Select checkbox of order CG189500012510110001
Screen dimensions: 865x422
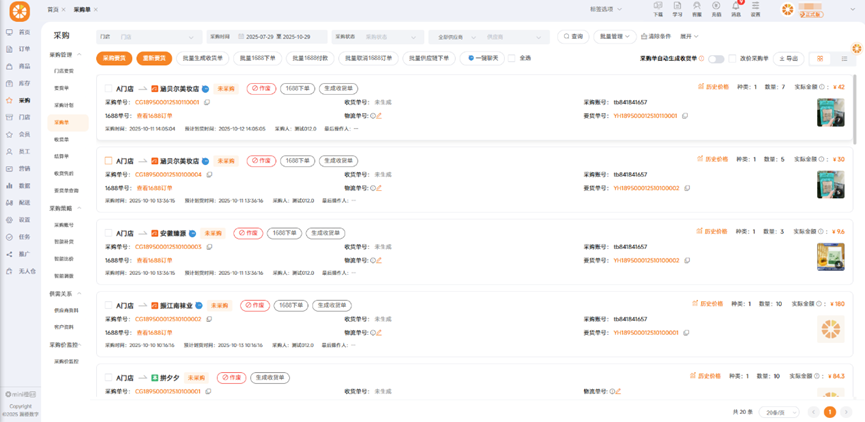(108, 88)
